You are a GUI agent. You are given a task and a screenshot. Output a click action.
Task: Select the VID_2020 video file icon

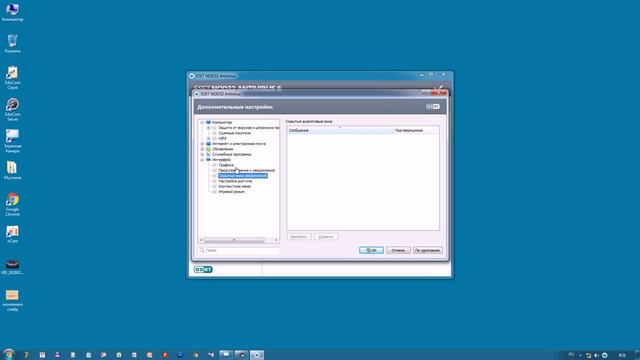(x=12, y=267)
